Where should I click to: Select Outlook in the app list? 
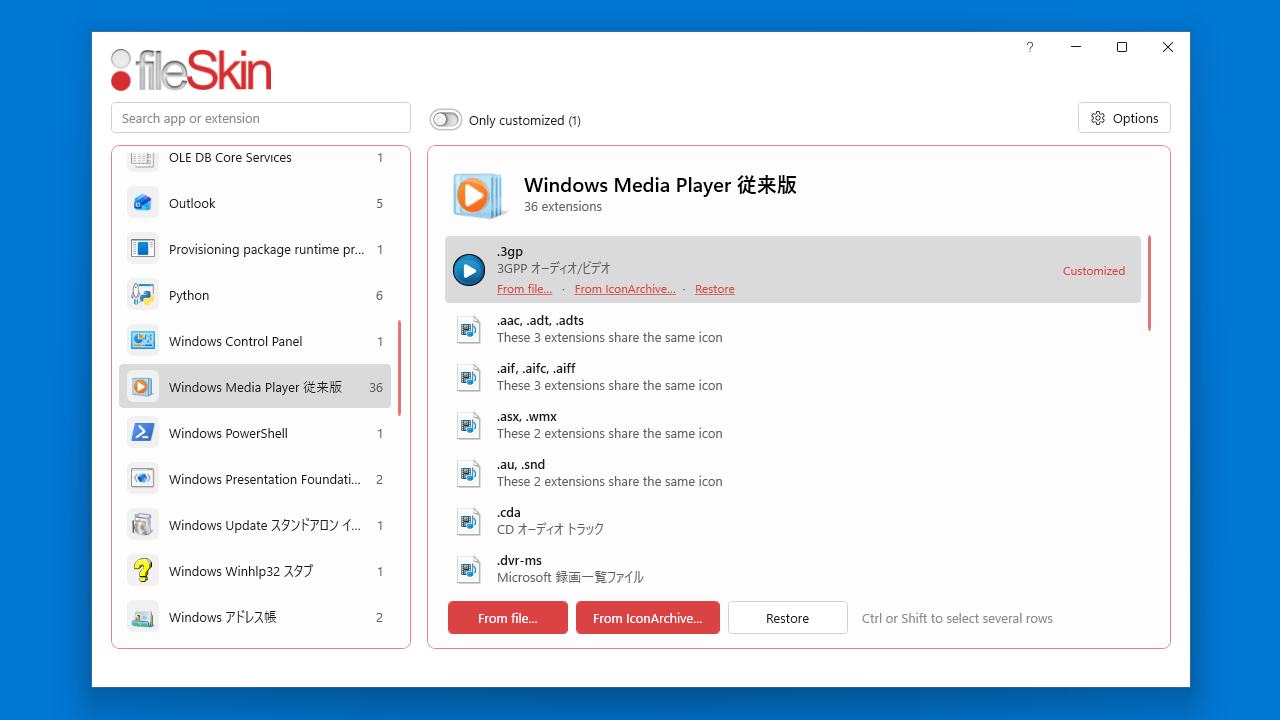click(255, 203)
